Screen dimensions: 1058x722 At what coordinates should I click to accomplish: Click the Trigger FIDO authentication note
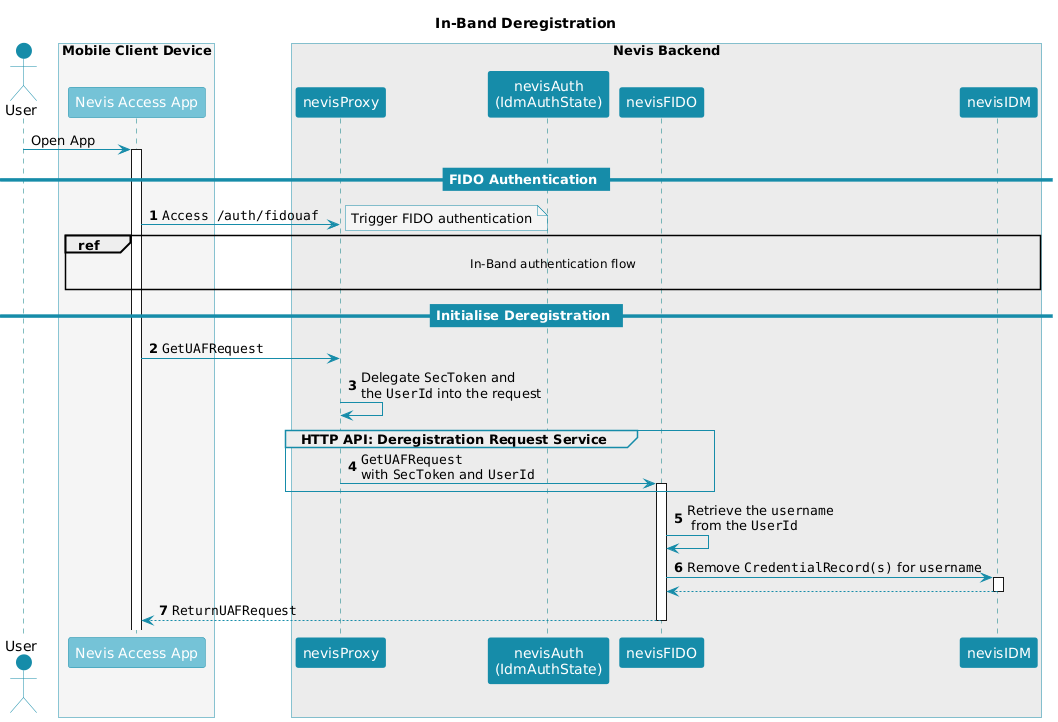[446, 218]
